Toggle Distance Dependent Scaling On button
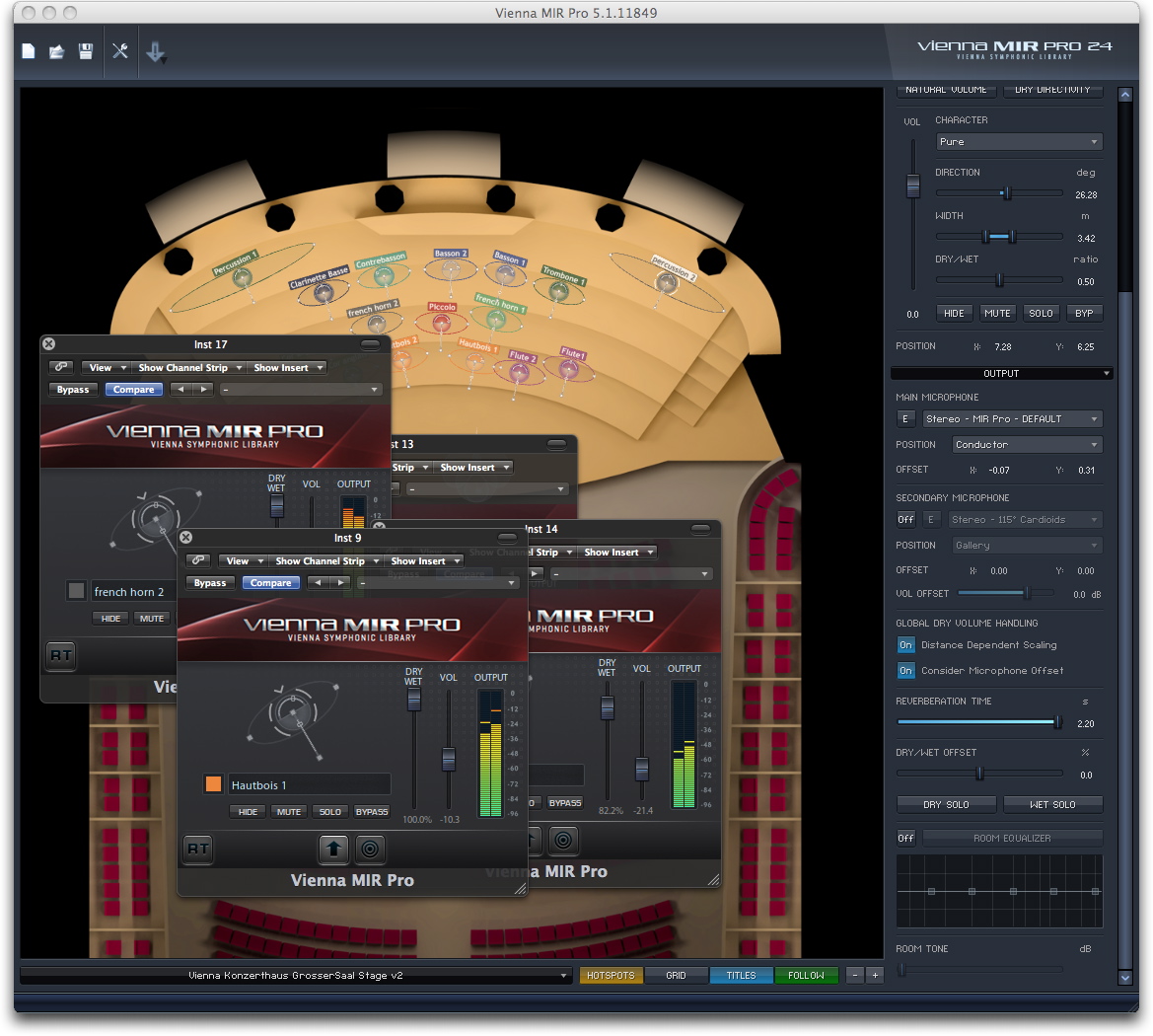The width and height of the screenshot is (1153, 1036). coord(905,645)
